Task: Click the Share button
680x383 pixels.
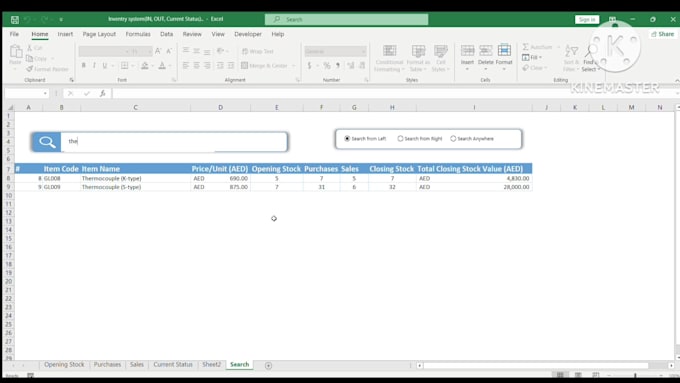Action: pos(663,34)
